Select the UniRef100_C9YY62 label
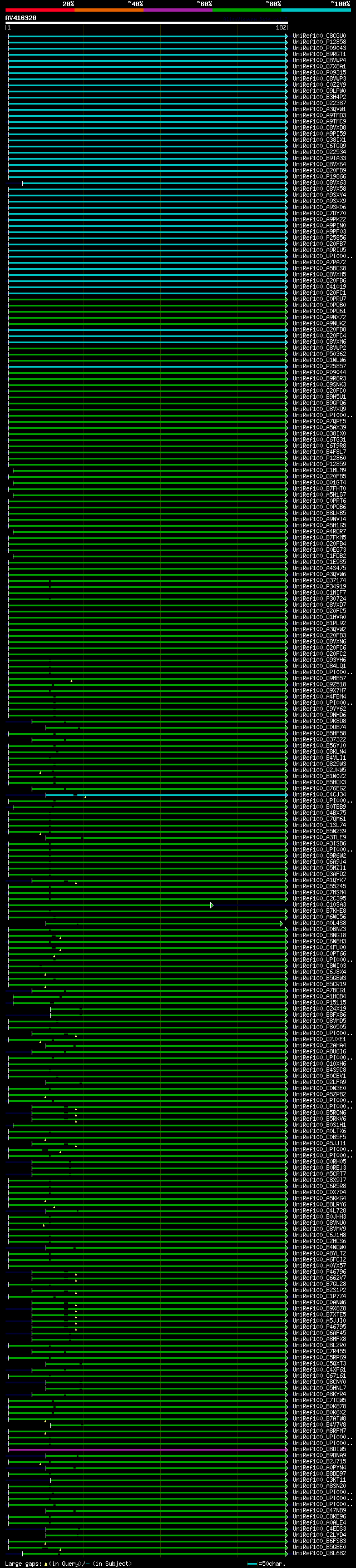The height and width of the screenshot is (1568, 356). [x=319, y=709]
